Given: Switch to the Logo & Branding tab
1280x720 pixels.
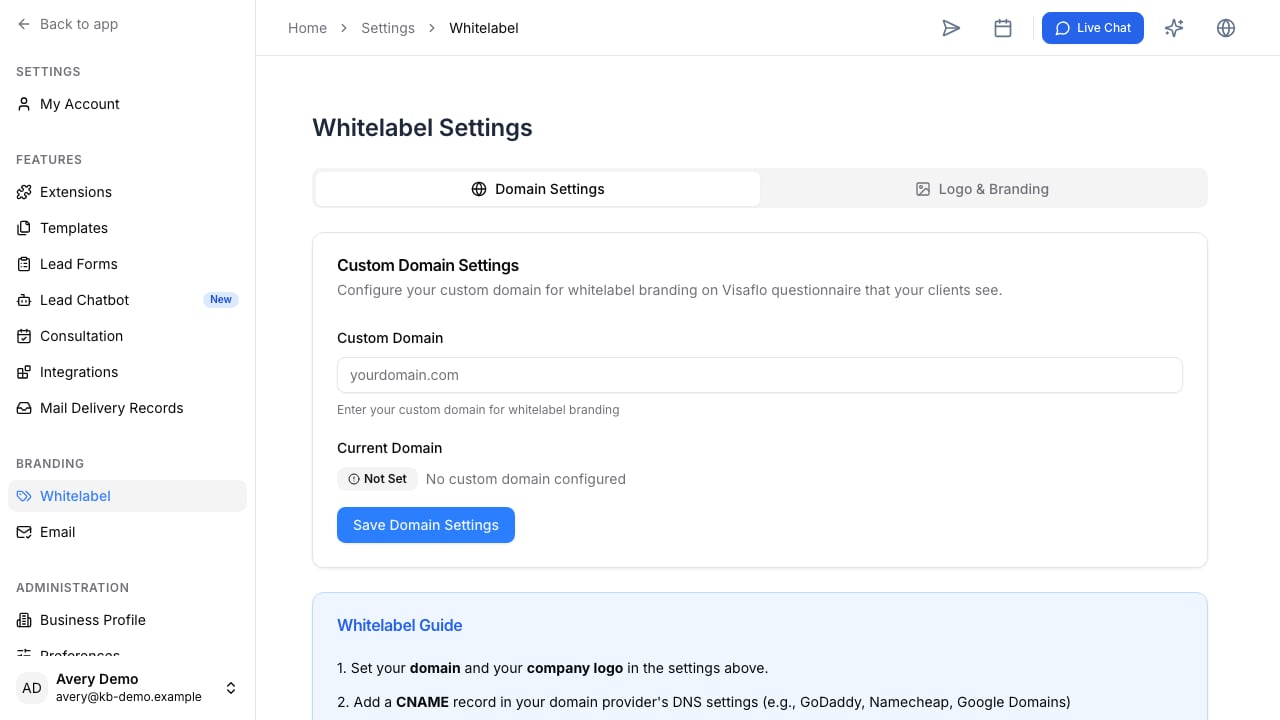Looking at the screenshot, I should pos(982,189).
